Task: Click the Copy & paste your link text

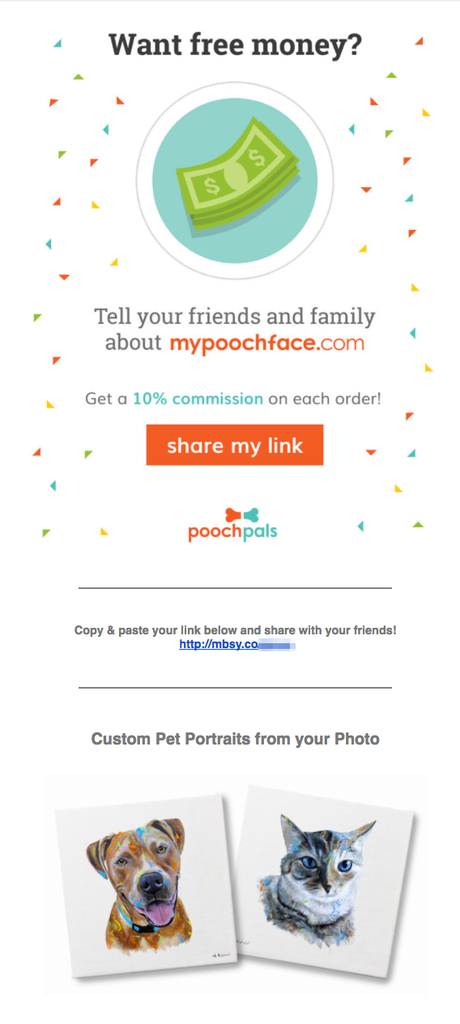Action: coord(235,631)
